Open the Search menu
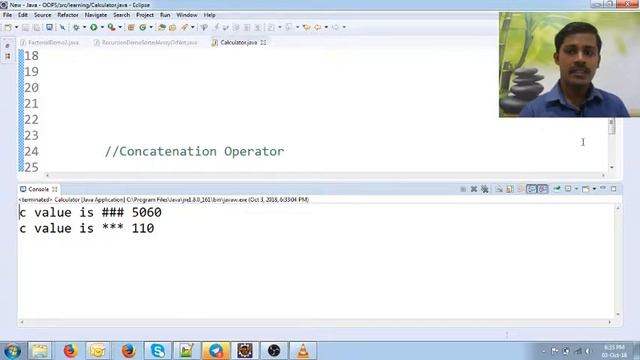Viewport: 640px width, 360px height. click(121, 15)
